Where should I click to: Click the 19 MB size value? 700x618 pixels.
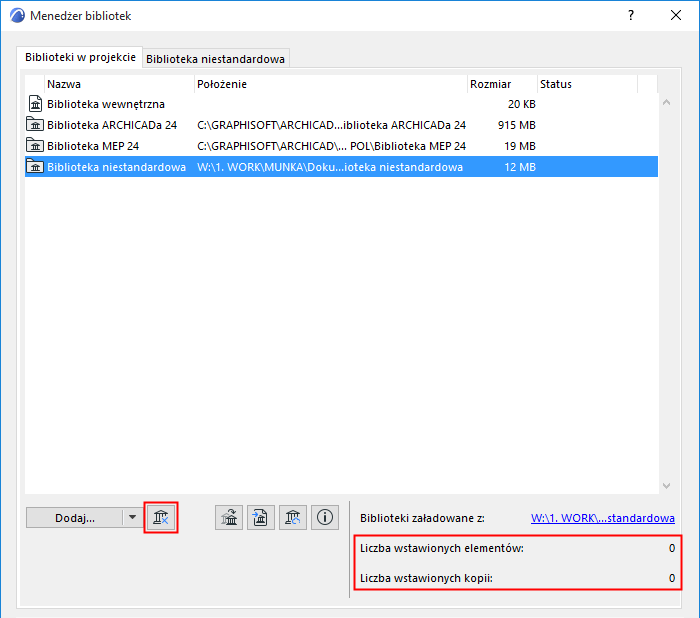pos(520,146)
